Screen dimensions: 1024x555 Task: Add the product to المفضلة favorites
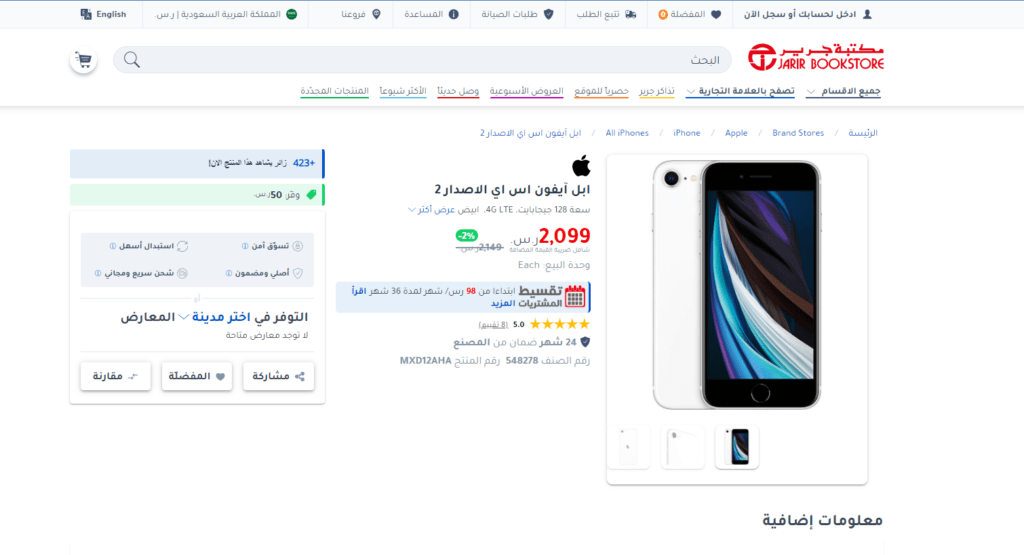click(197, 376)
